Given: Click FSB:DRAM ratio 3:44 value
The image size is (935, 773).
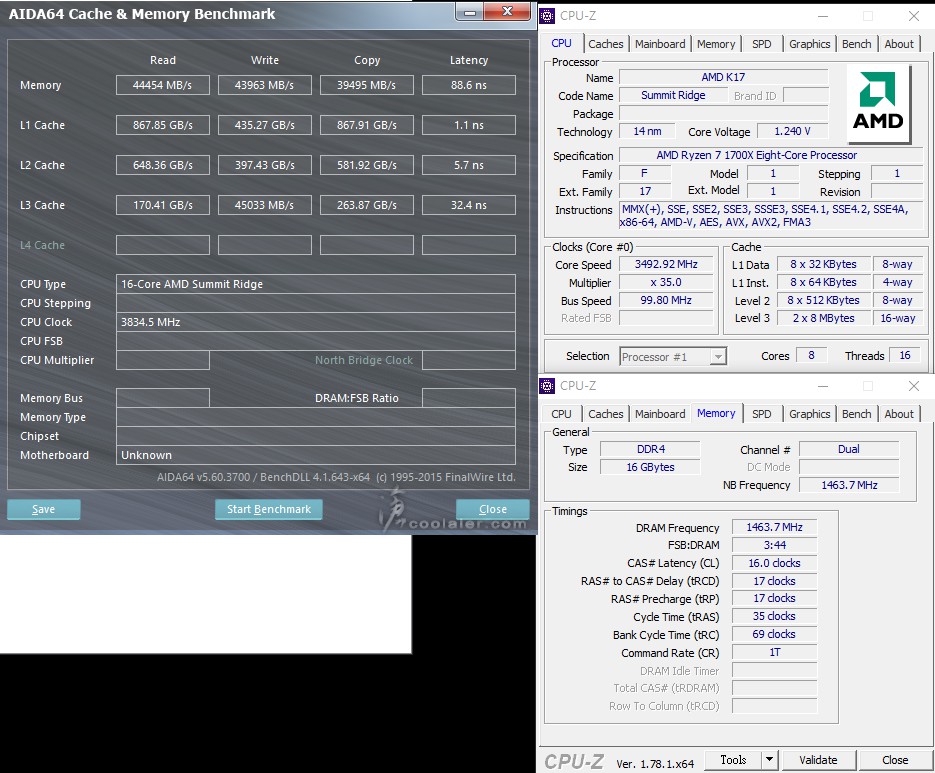Looking at the screenshot, I should 774,545.
